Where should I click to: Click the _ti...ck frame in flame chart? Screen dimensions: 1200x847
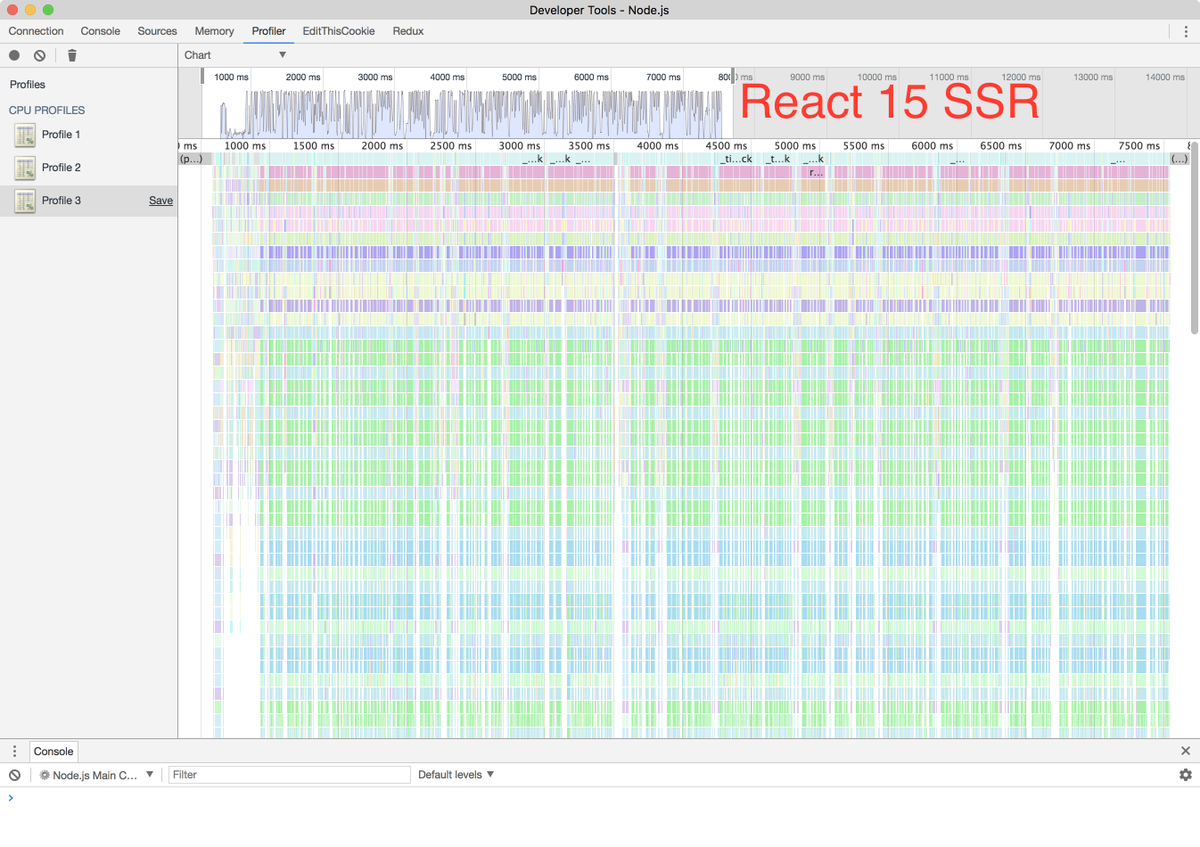pos(736,159)
